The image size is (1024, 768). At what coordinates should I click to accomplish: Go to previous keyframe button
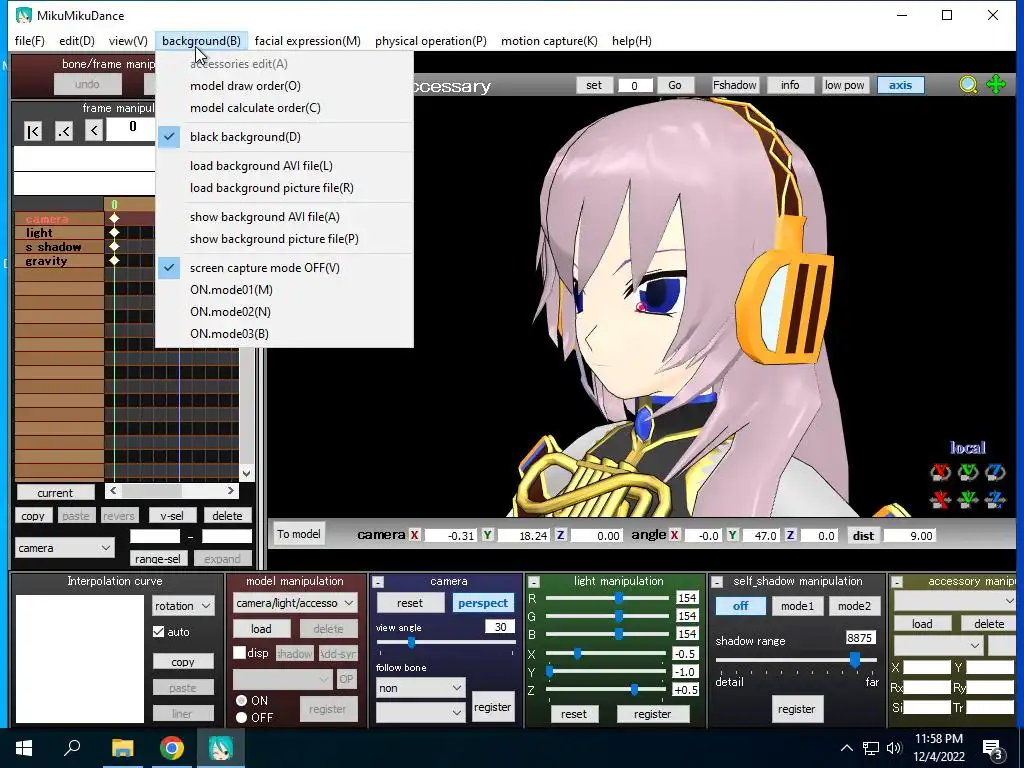pyautogui.click(x=63, y=131)
